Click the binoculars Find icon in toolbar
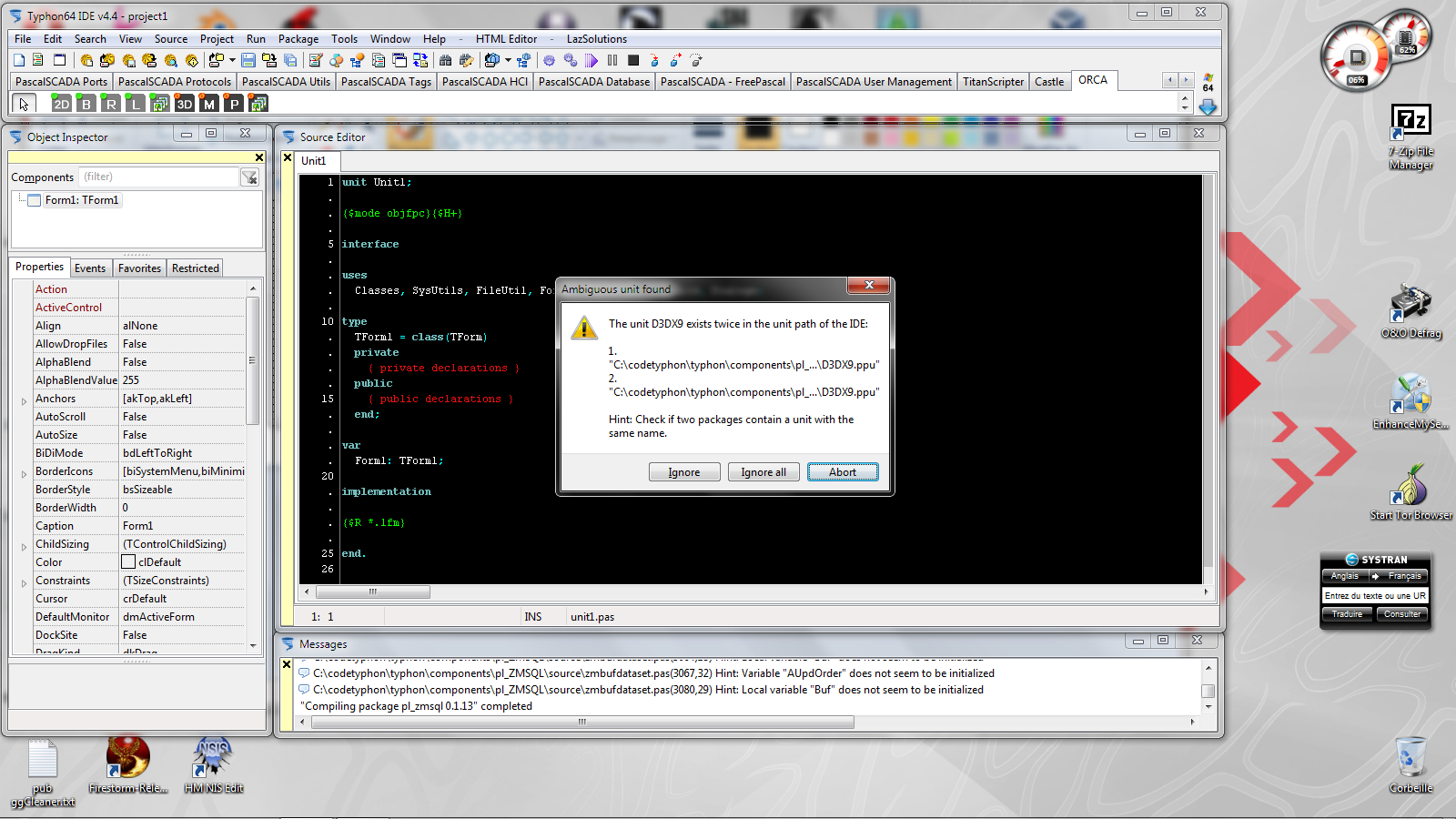 [445, 60]
